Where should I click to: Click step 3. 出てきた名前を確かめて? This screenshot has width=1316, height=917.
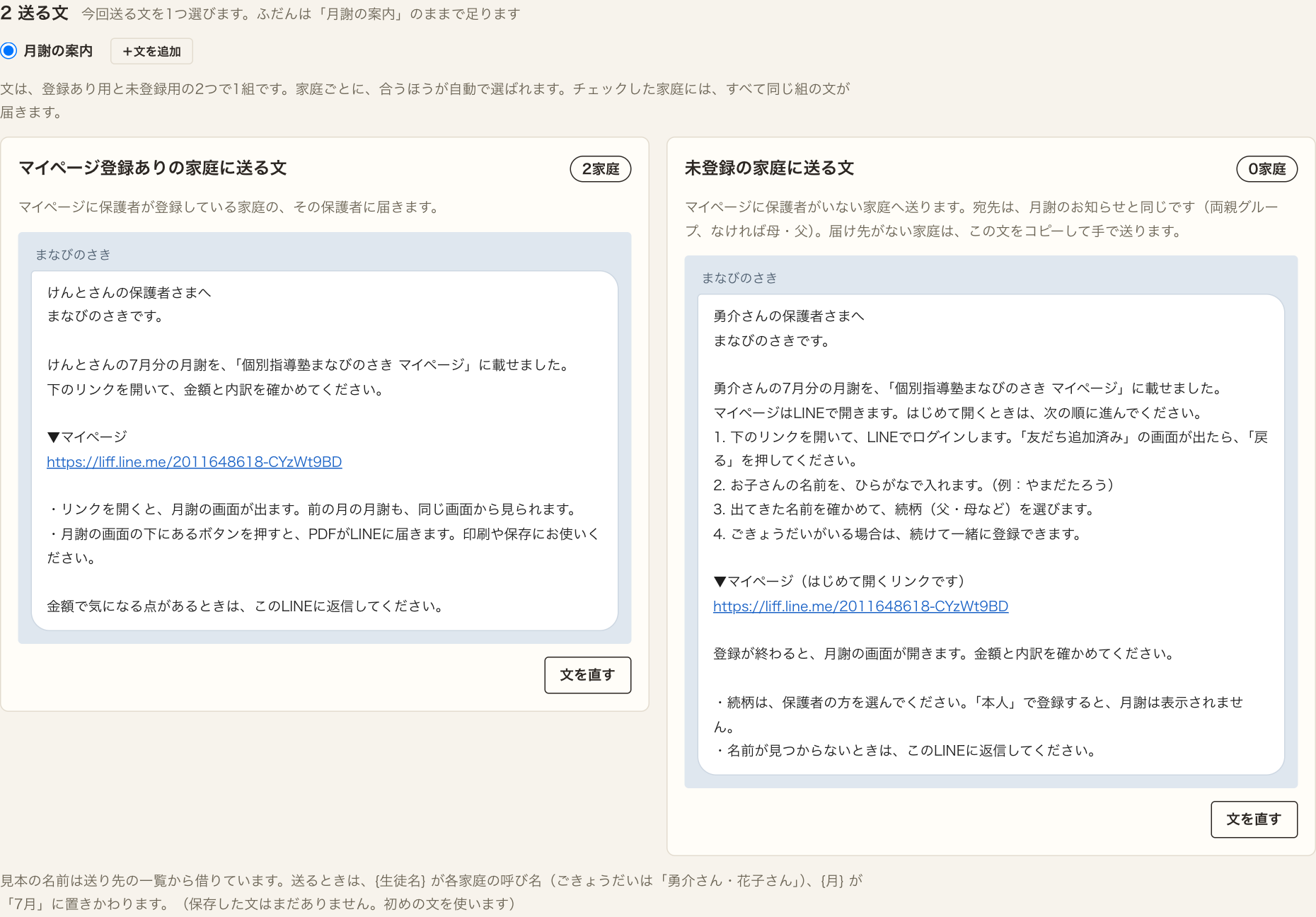click(x=905, y=509)
